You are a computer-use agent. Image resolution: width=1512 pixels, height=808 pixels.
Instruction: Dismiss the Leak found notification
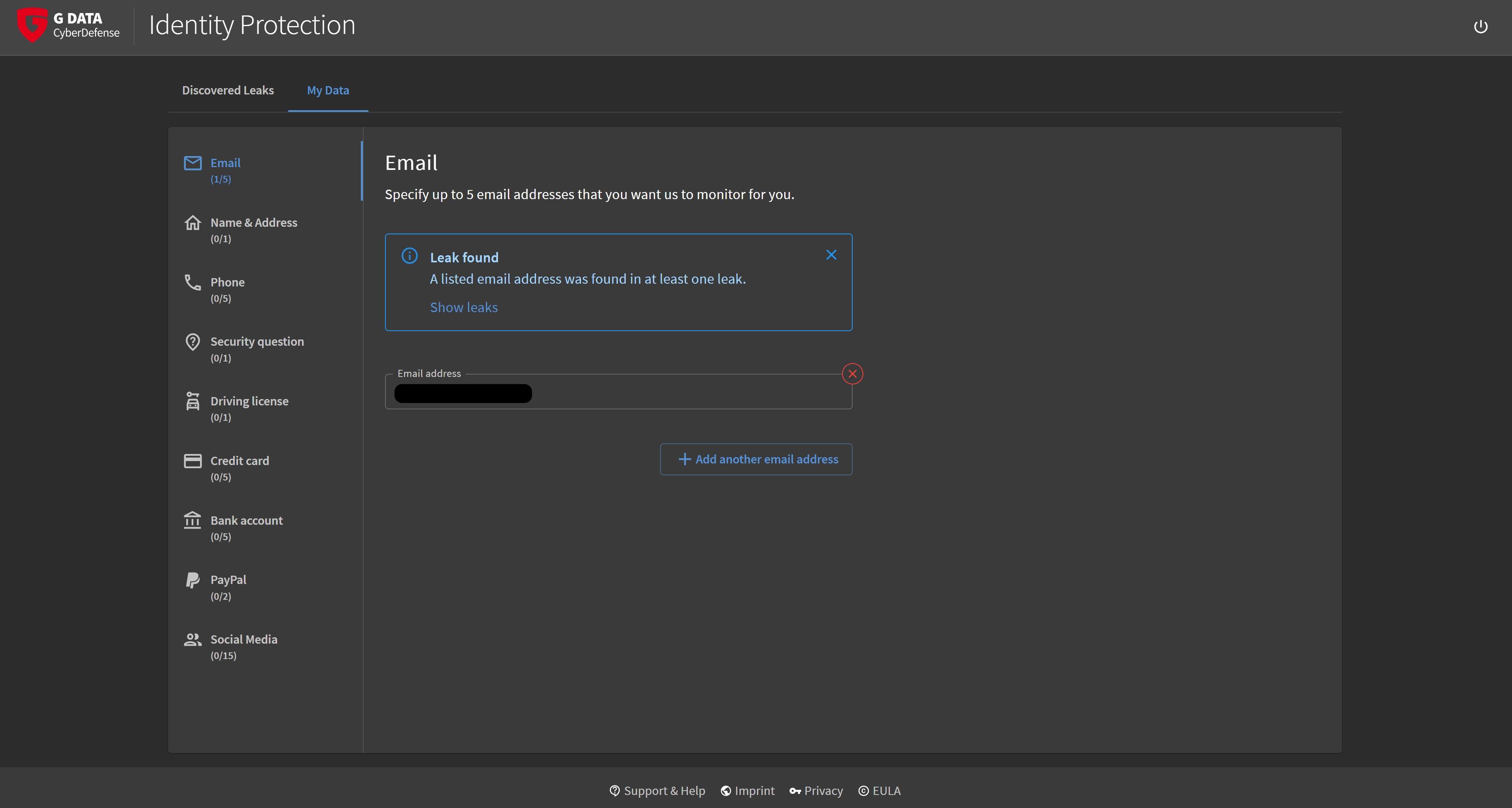(x=831, y=255)
